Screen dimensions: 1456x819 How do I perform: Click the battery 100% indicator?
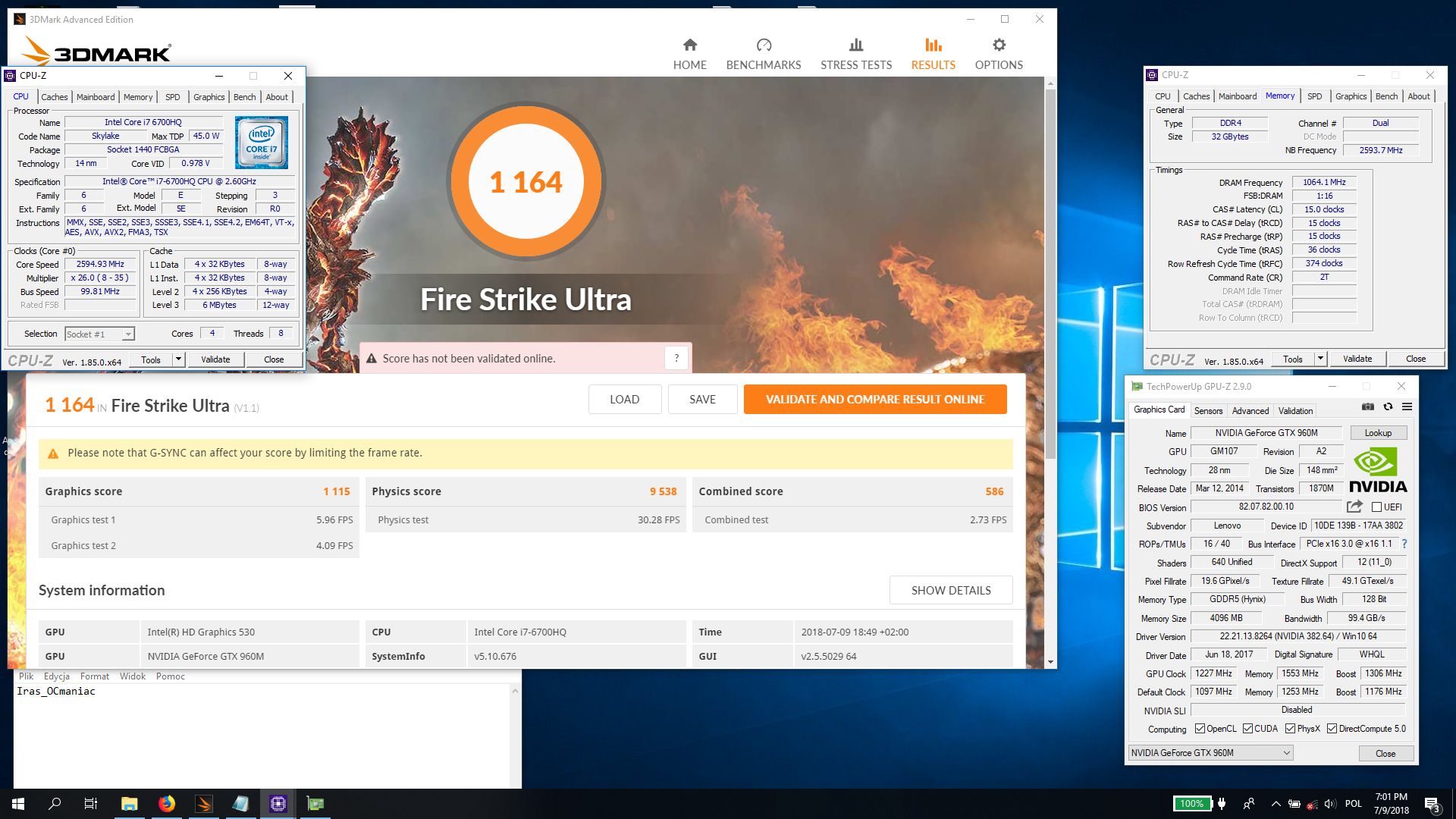1191,804
